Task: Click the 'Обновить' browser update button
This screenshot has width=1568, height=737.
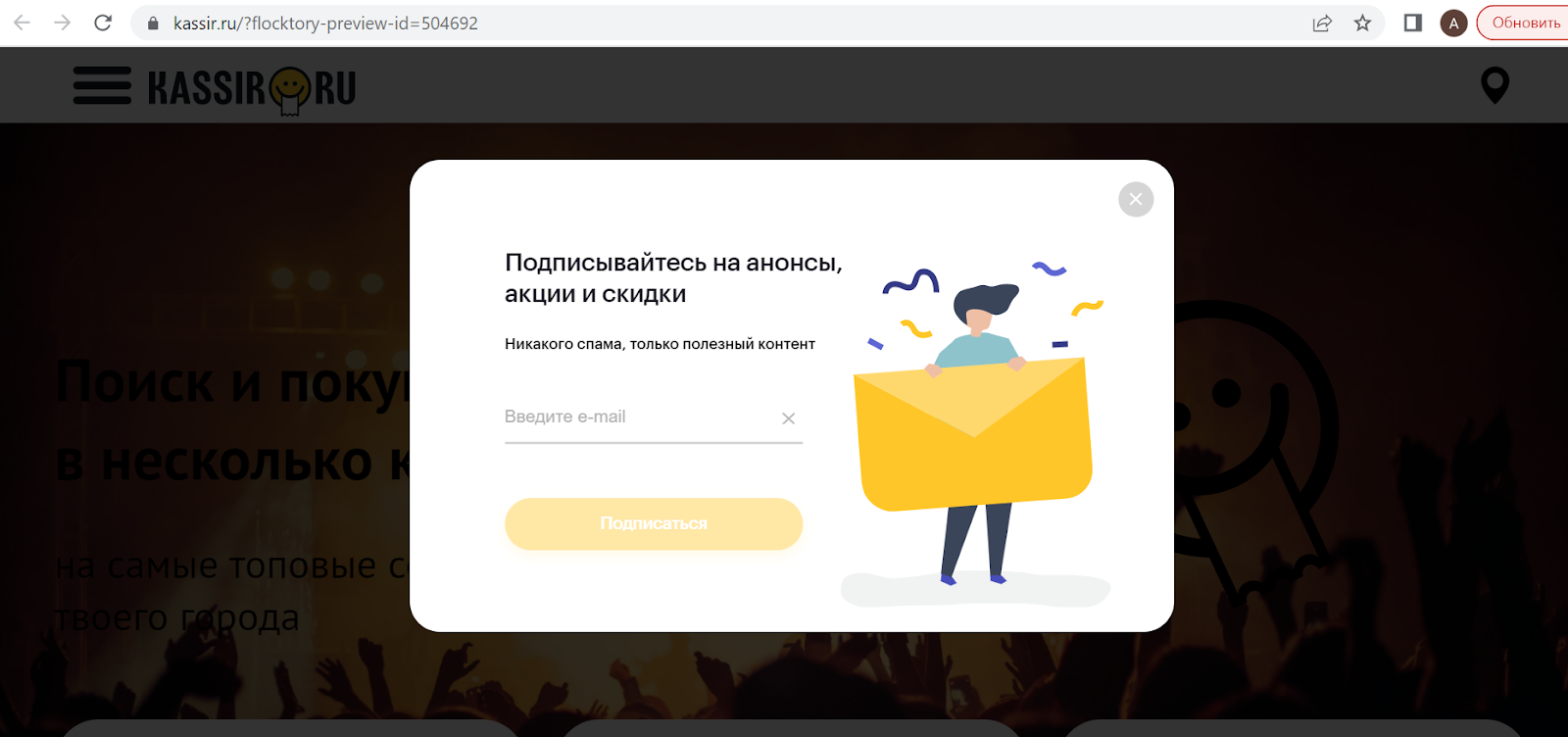Action: [x=1524, y=23]
